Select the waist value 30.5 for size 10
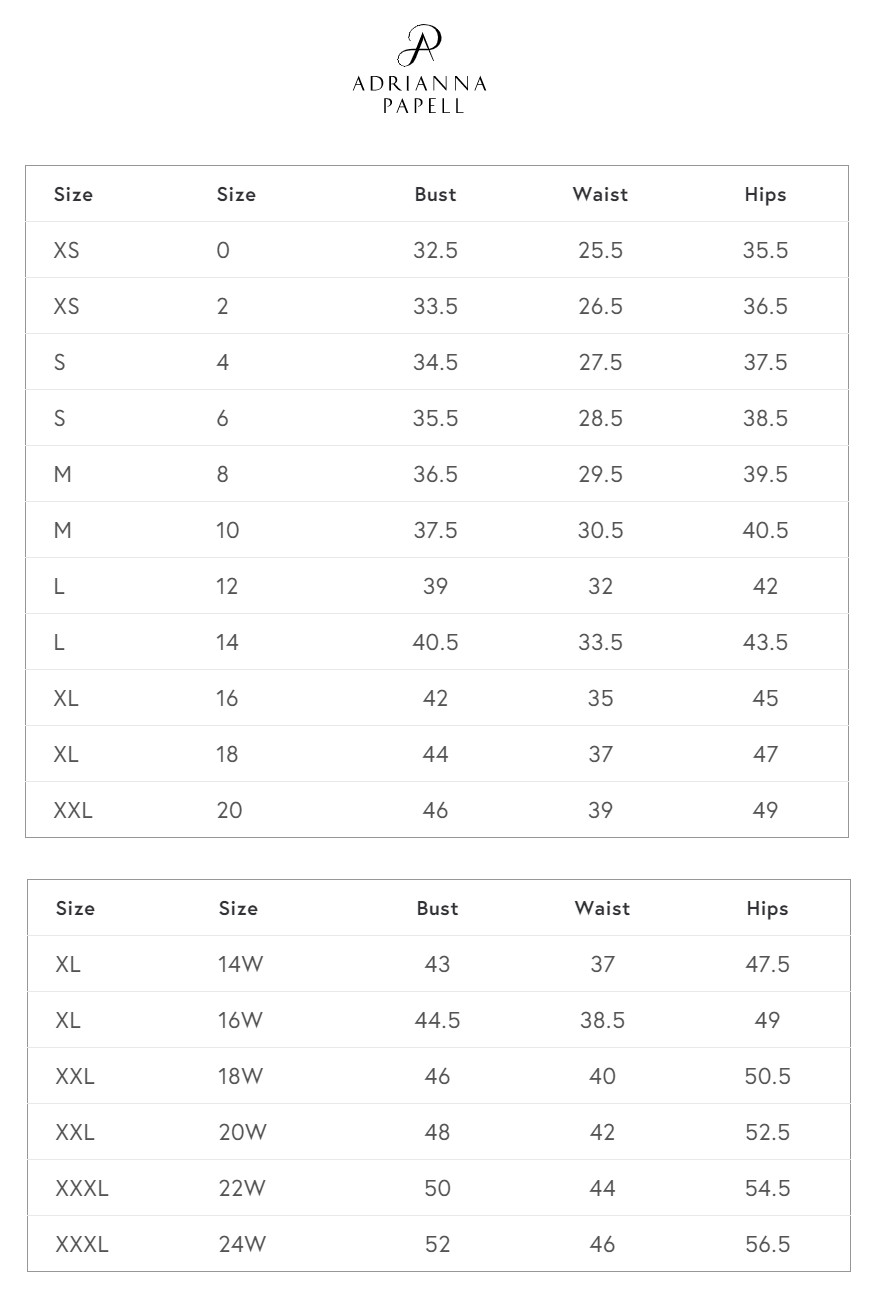Image resolution: width=879 pixels, height=1304 pixels. [600, 531]
